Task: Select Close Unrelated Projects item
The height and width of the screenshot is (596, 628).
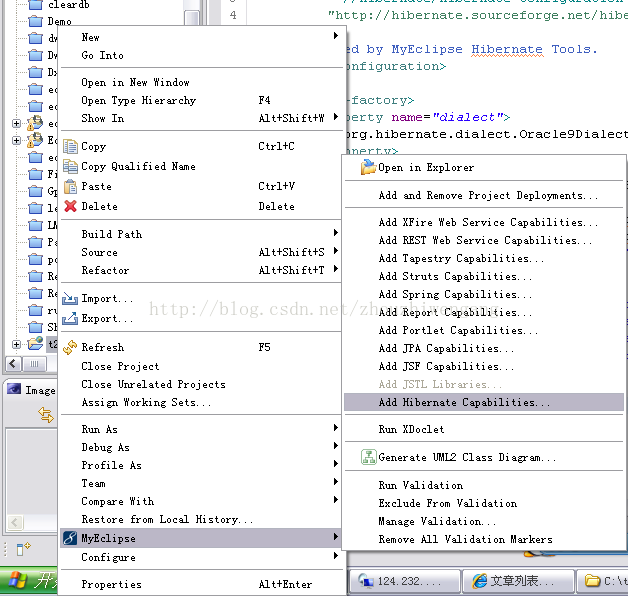Action: (x=200, y=385)
